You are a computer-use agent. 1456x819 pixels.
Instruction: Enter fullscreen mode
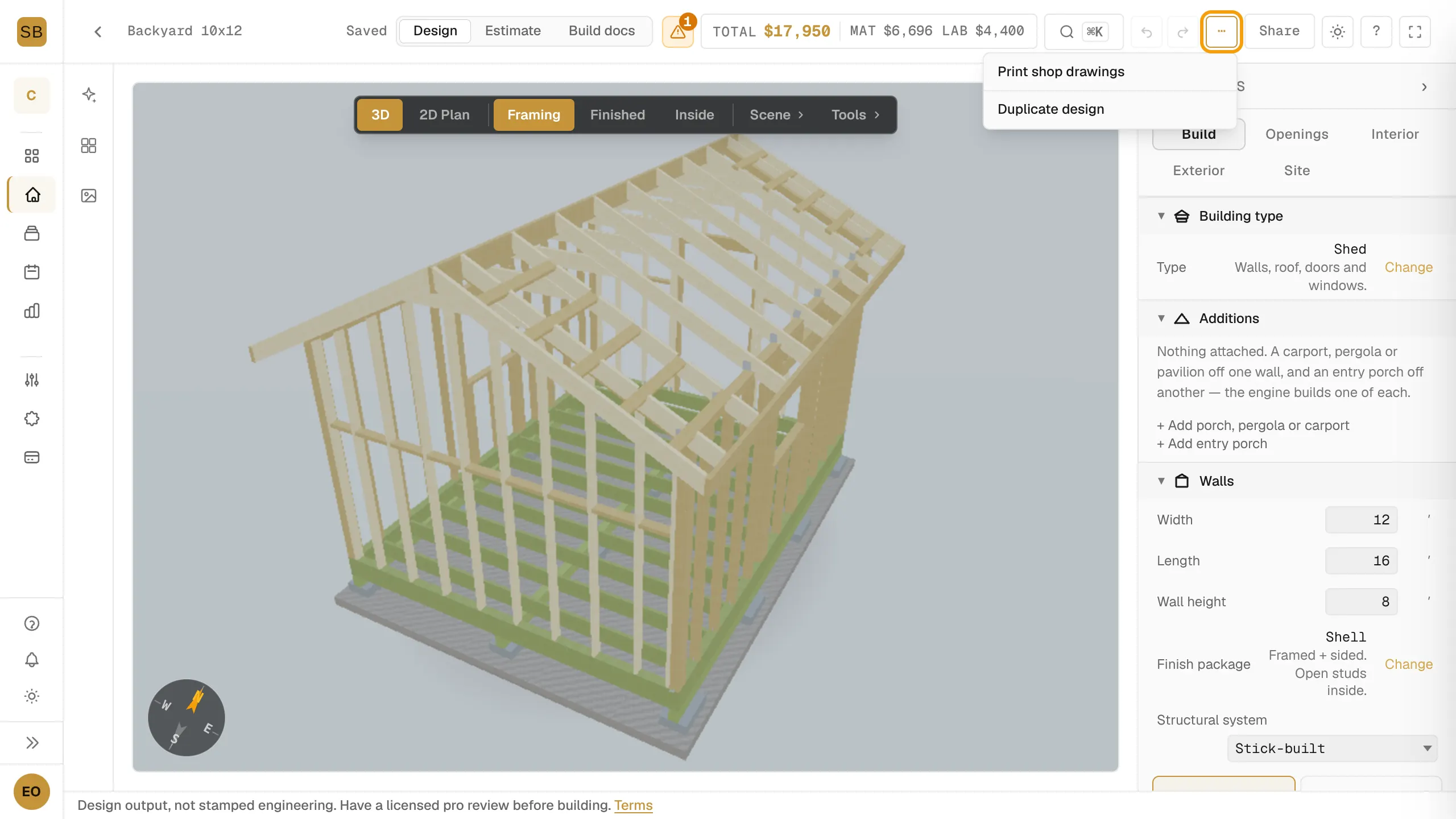1414,31
